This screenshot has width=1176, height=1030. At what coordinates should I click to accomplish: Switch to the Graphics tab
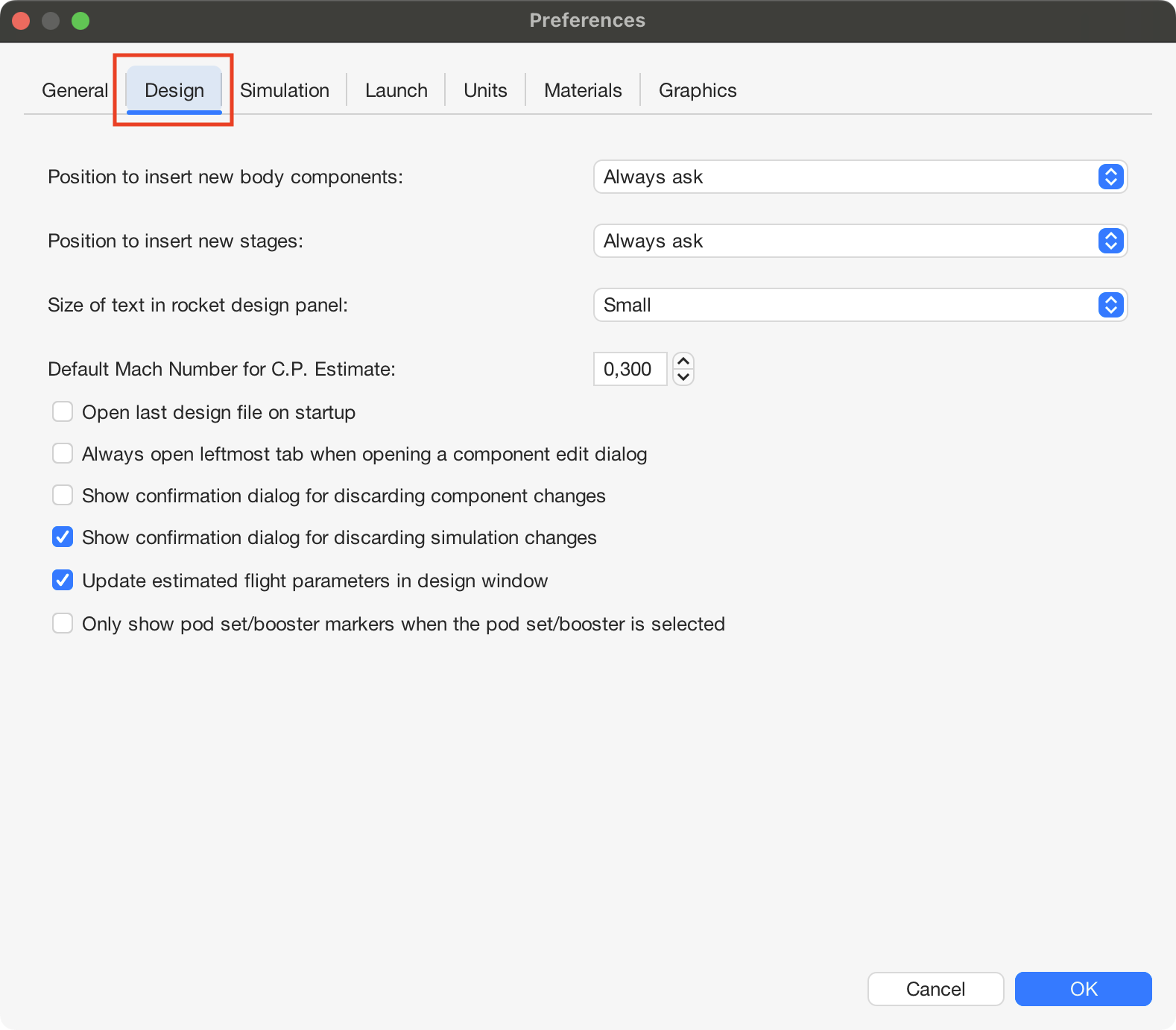pyautogui.click(x=697, y=90)
